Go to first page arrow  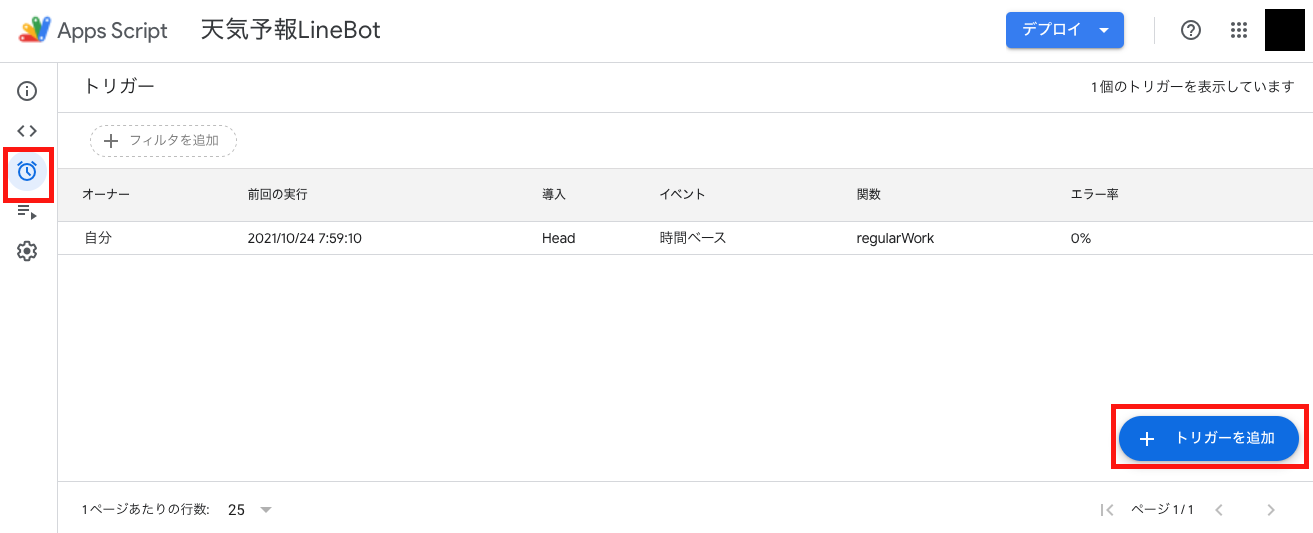tap(1106, 510)
